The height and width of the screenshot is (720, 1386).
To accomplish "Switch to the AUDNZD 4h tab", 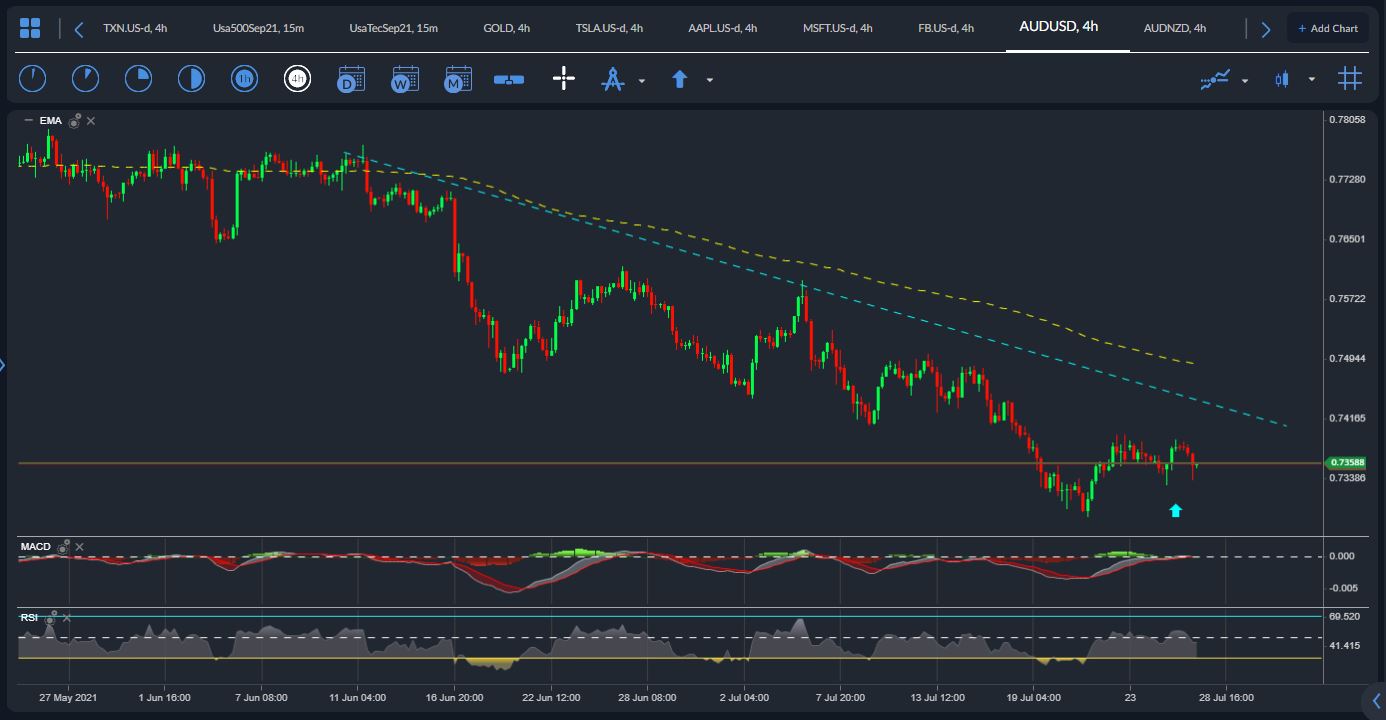I will (1176, 28).
